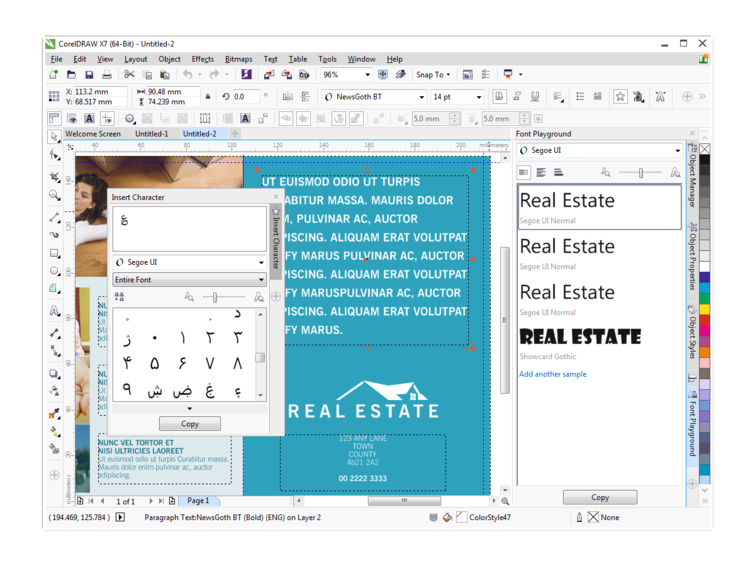Open the File menu
The height and width of the screenshot is (566, 755).
[x=56, y=59]
